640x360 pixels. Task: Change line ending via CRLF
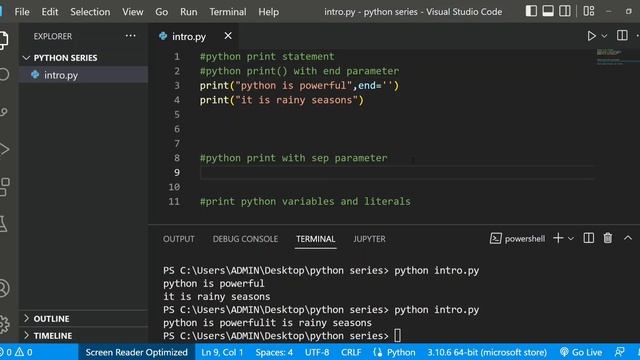click(351, 352)
